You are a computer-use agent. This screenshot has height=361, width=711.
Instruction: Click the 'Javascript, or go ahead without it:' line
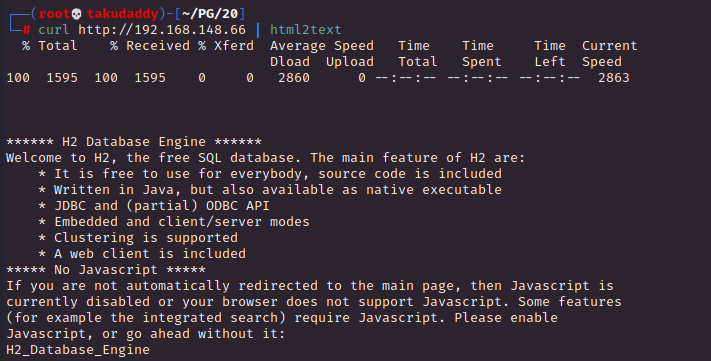[x=146, y=334]
